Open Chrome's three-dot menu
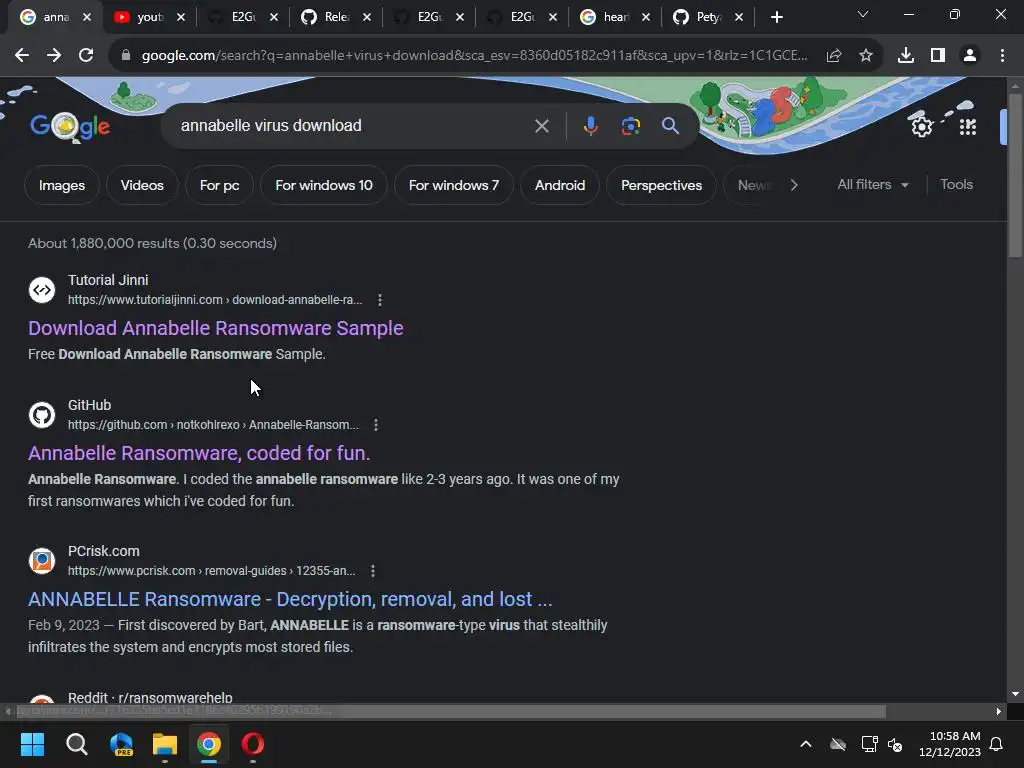 click(1002, 56)
